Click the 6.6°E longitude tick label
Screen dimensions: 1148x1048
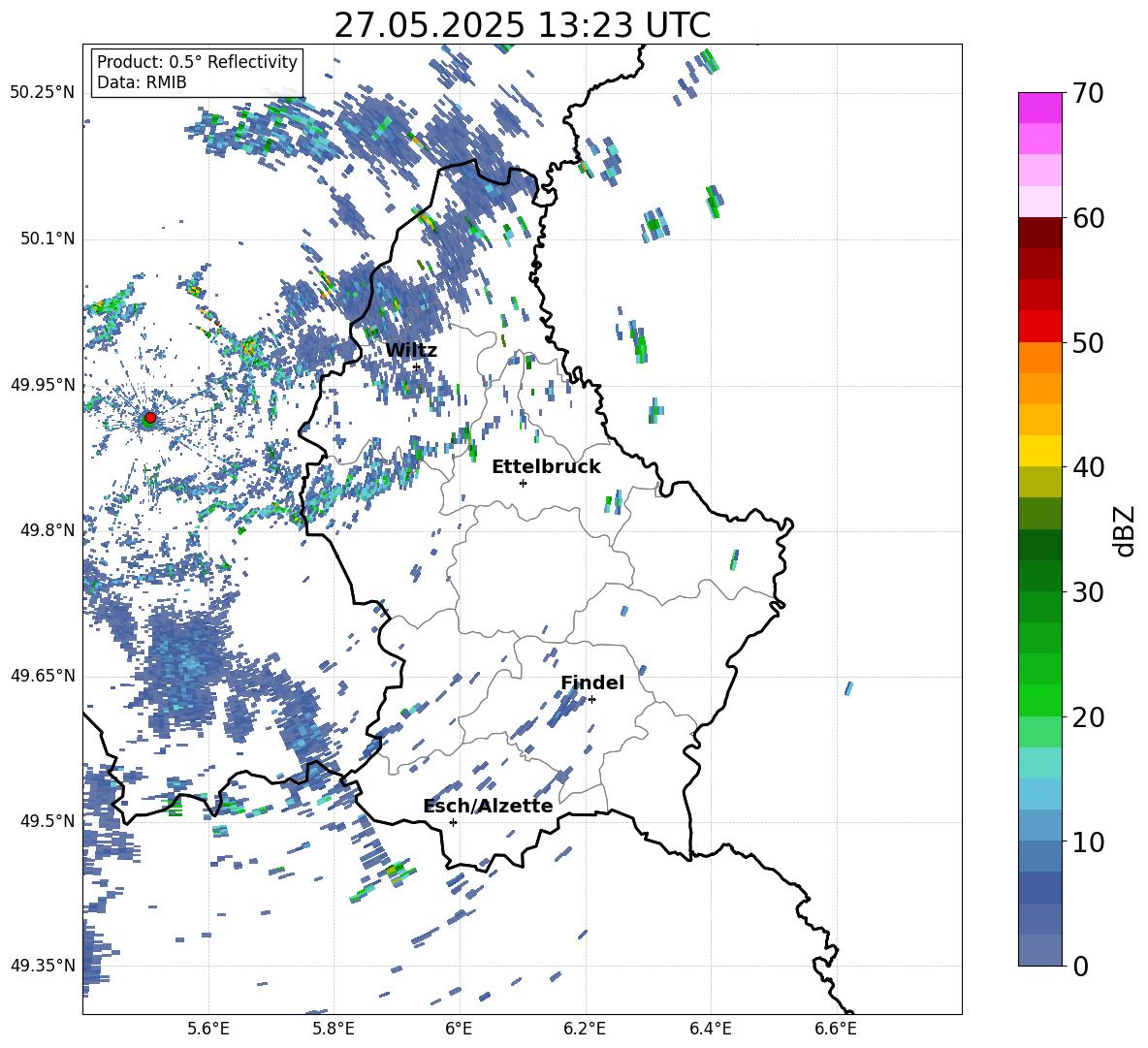836,1029
